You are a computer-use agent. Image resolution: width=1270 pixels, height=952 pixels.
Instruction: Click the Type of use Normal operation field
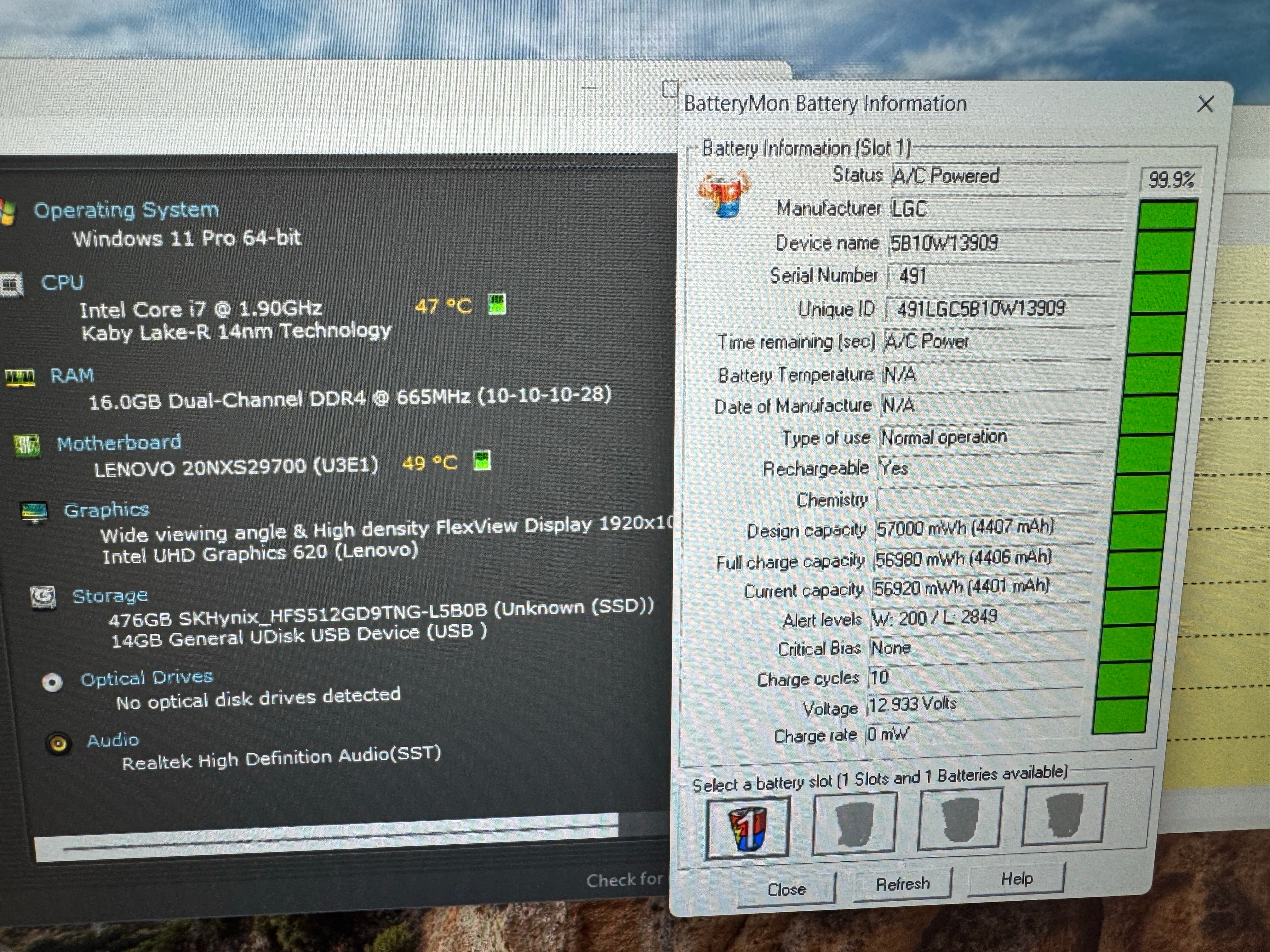[x=992, y=437]
